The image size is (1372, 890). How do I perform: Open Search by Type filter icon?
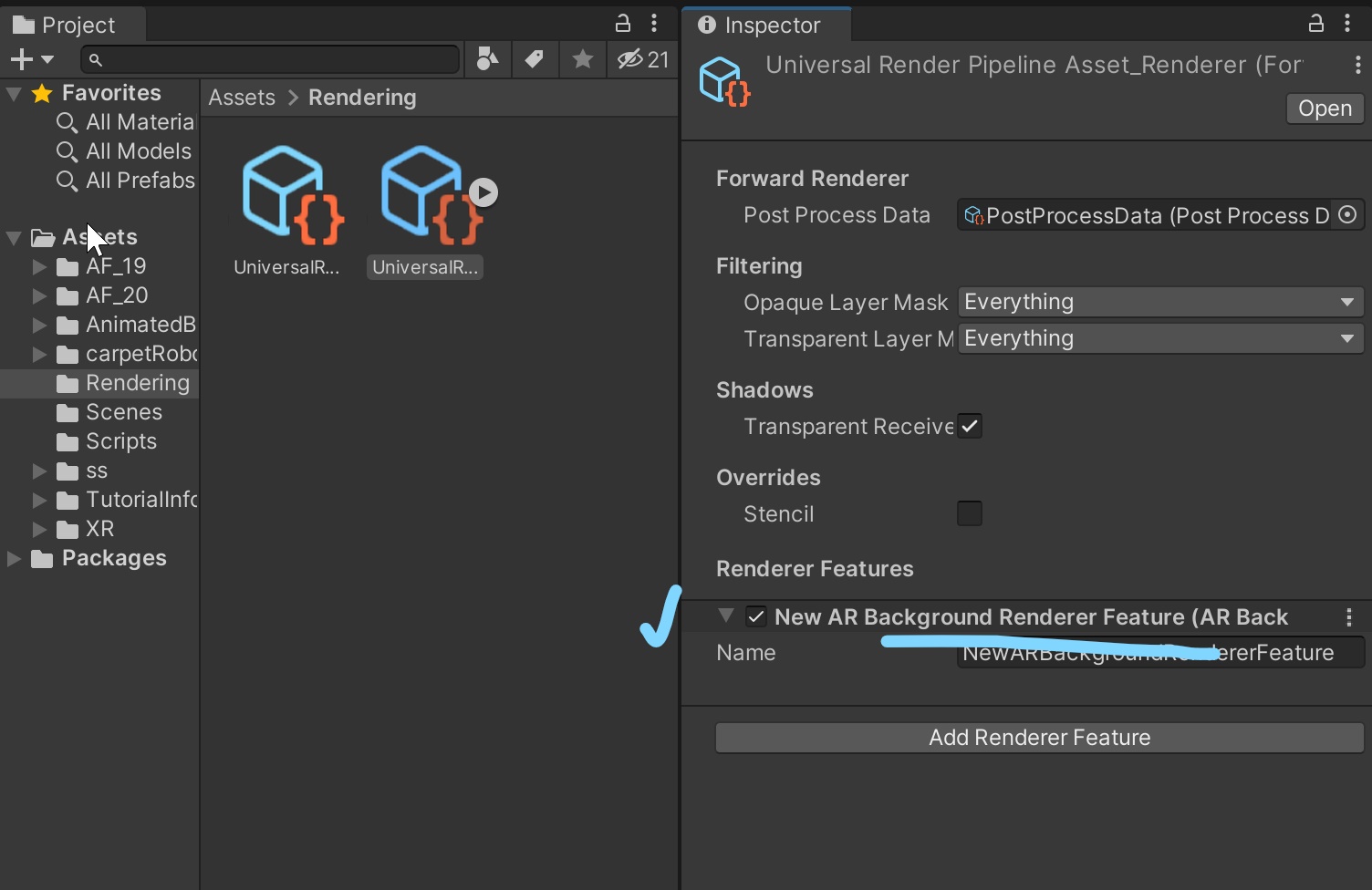[488, 60]
